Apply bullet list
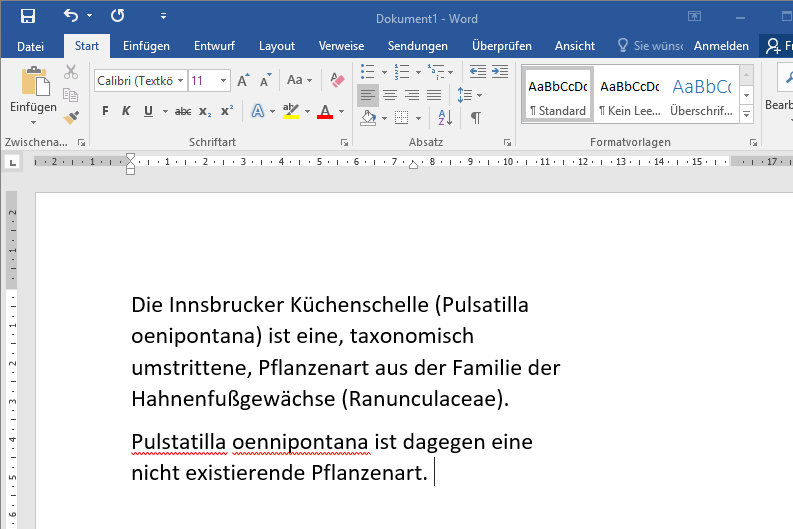This screenshot has width=793, height=529. pos(368,72)
